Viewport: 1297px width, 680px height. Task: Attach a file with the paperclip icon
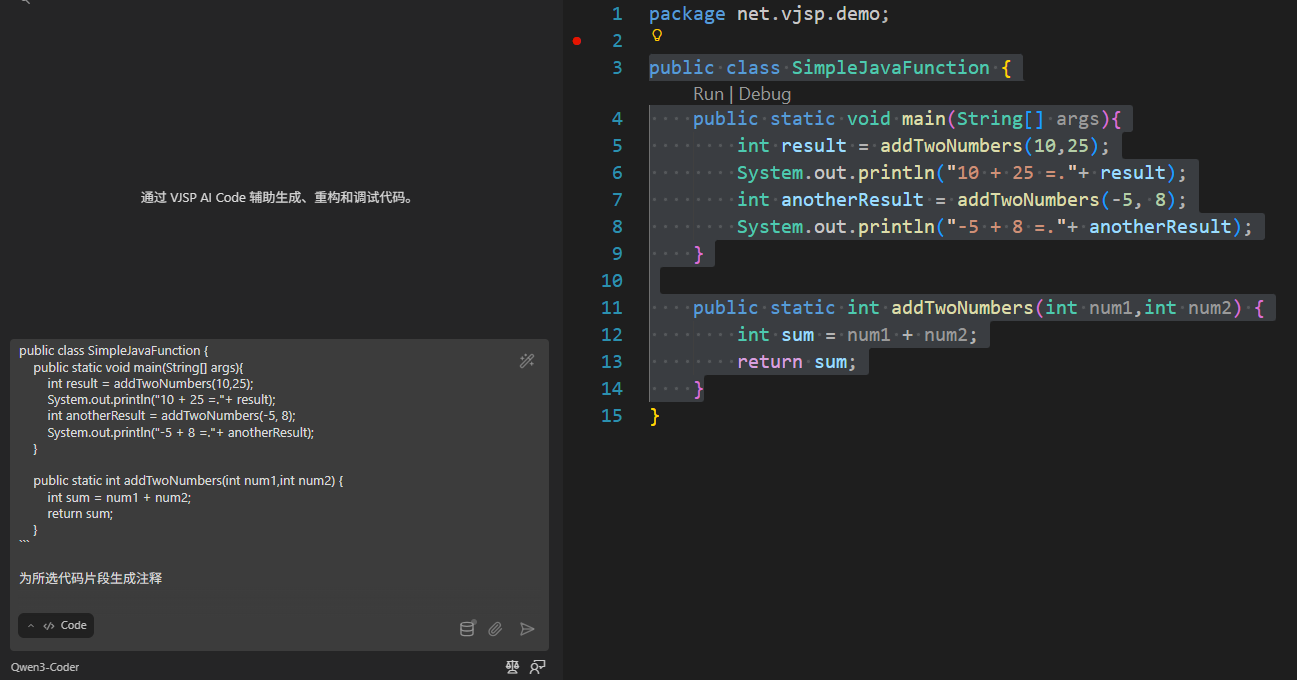[x=495, y=629]
